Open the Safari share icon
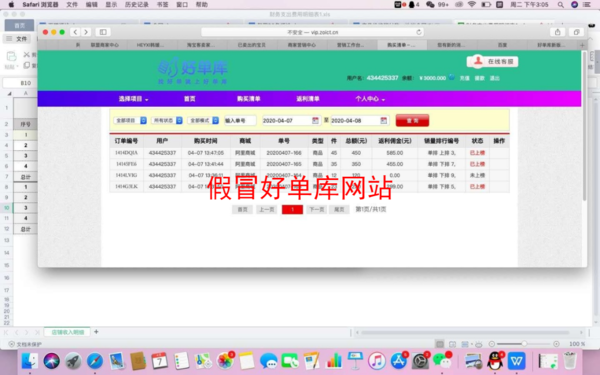600x375 pixels. click(558, 32)
